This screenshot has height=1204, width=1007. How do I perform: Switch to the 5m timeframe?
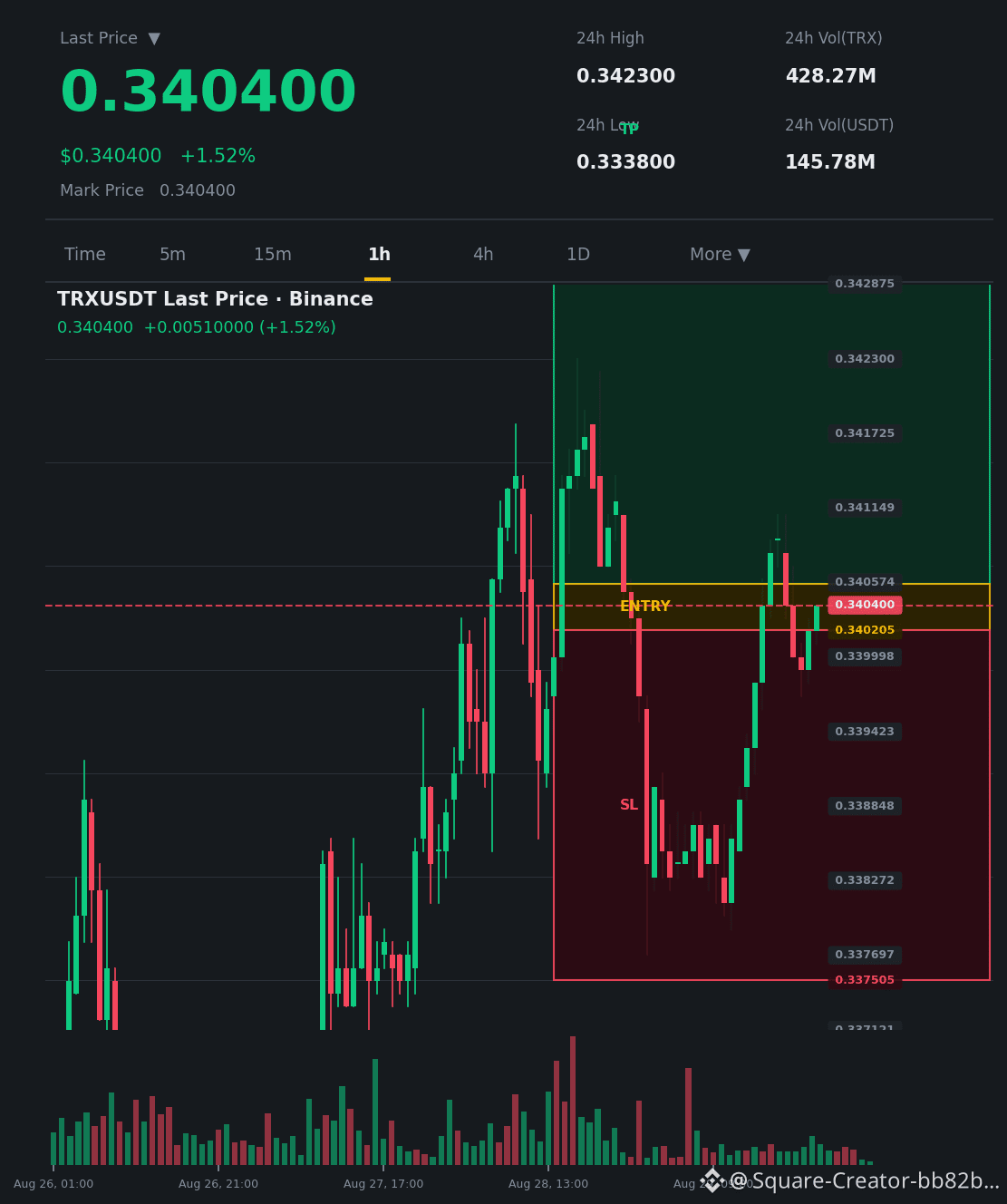[172, 255]
